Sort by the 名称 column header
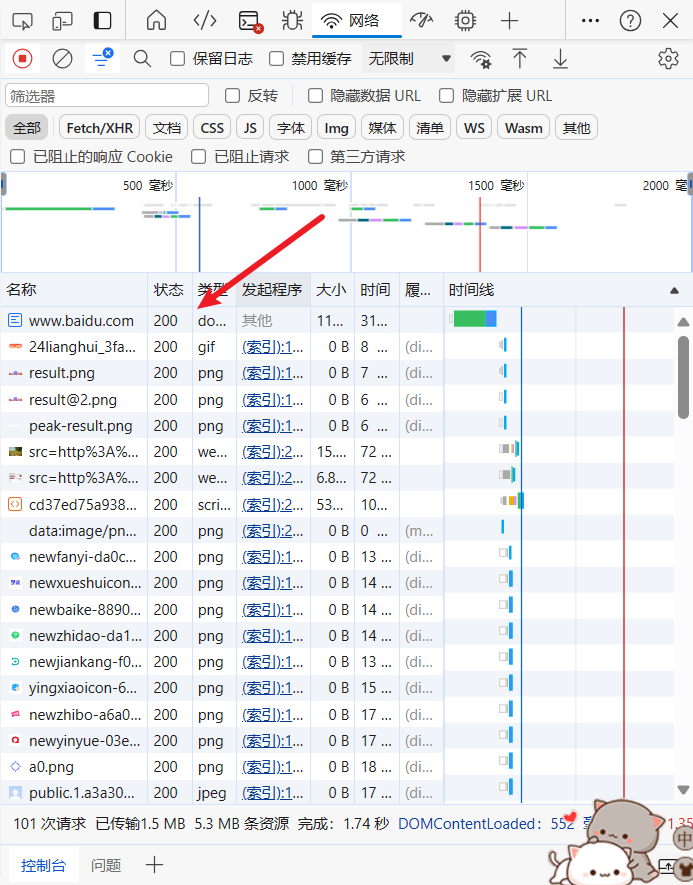This screenshot has height=885, width=693. [74, 290]
